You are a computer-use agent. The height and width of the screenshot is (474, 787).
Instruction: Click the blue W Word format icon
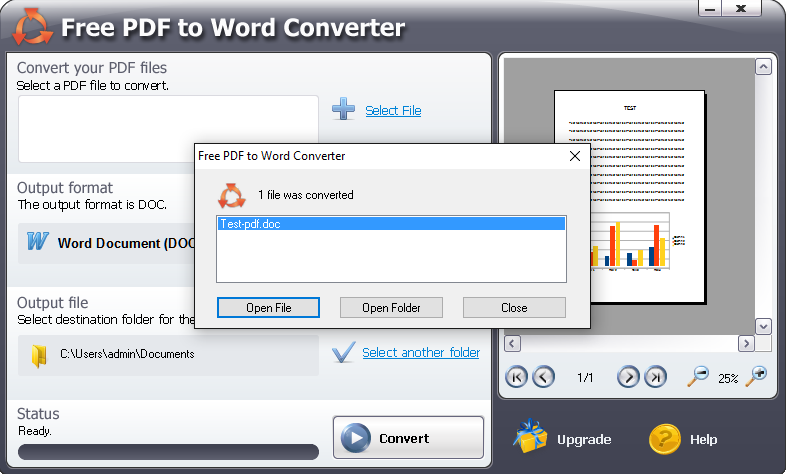(37, 241)
